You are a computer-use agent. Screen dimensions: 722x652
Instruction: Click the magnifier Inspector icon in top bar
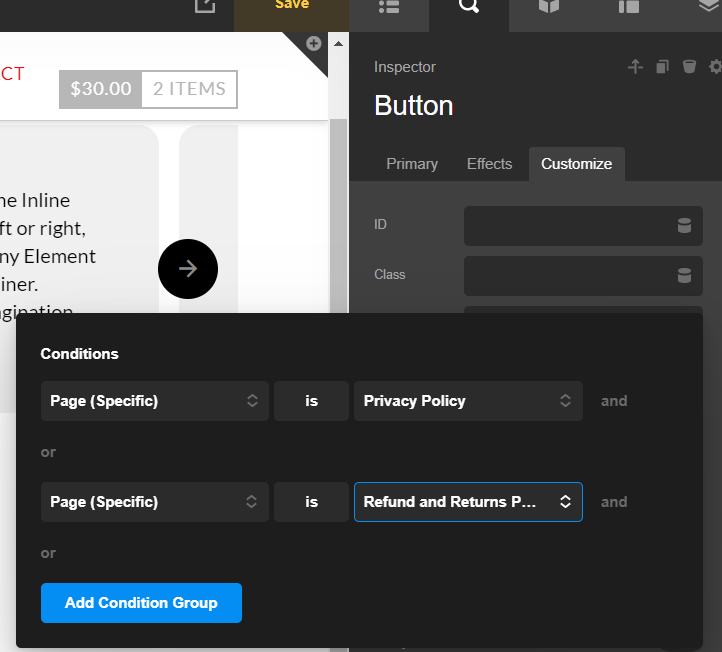469,7
